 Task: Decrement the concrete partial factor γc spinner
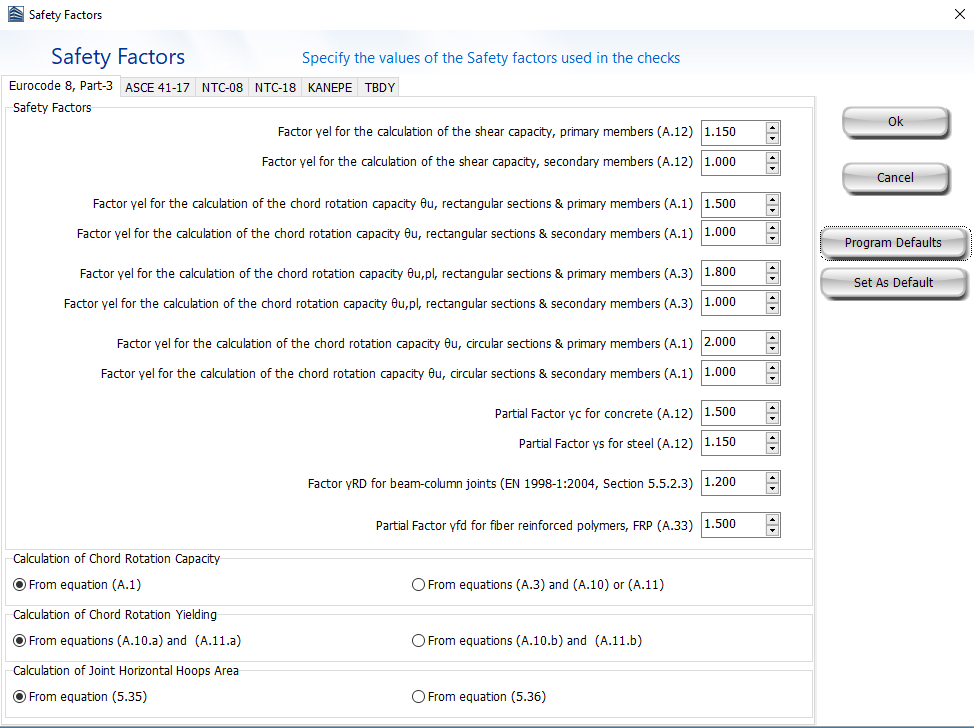(772, 417)
